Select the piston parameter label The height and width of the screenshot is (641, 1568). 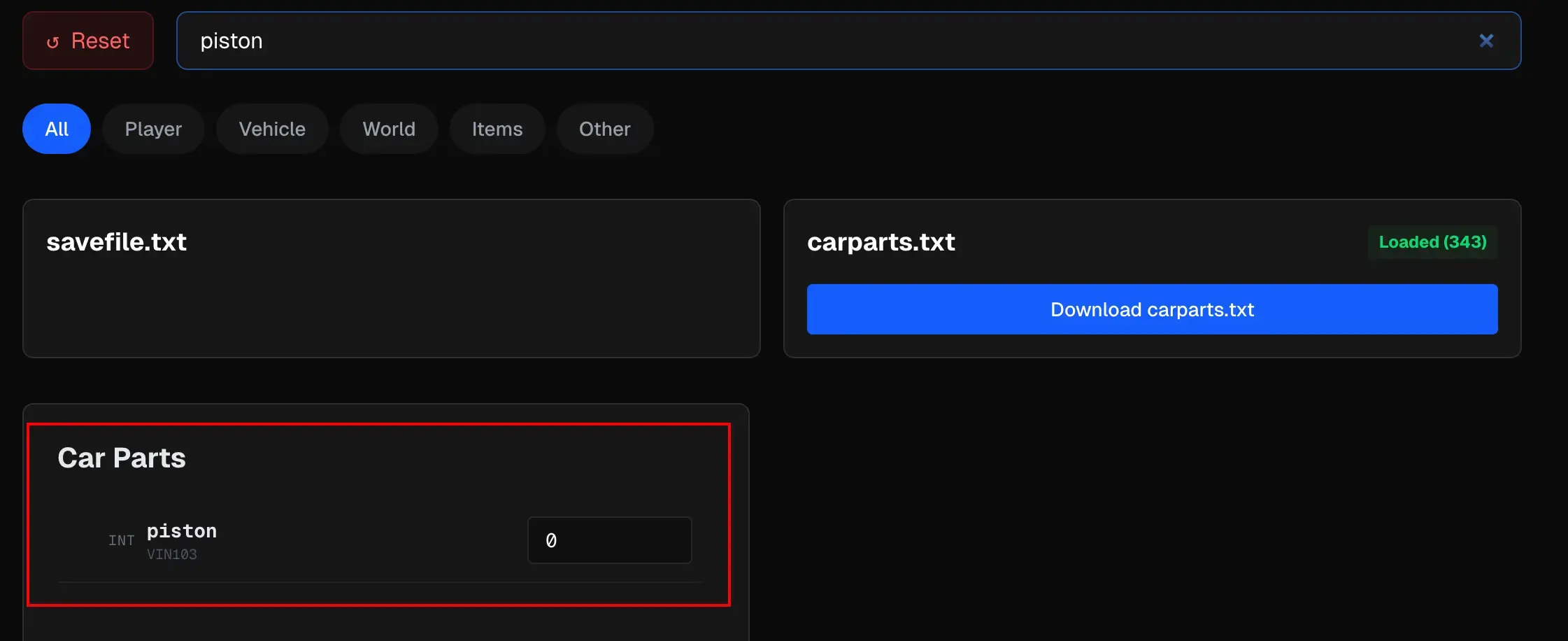[182, 531]
